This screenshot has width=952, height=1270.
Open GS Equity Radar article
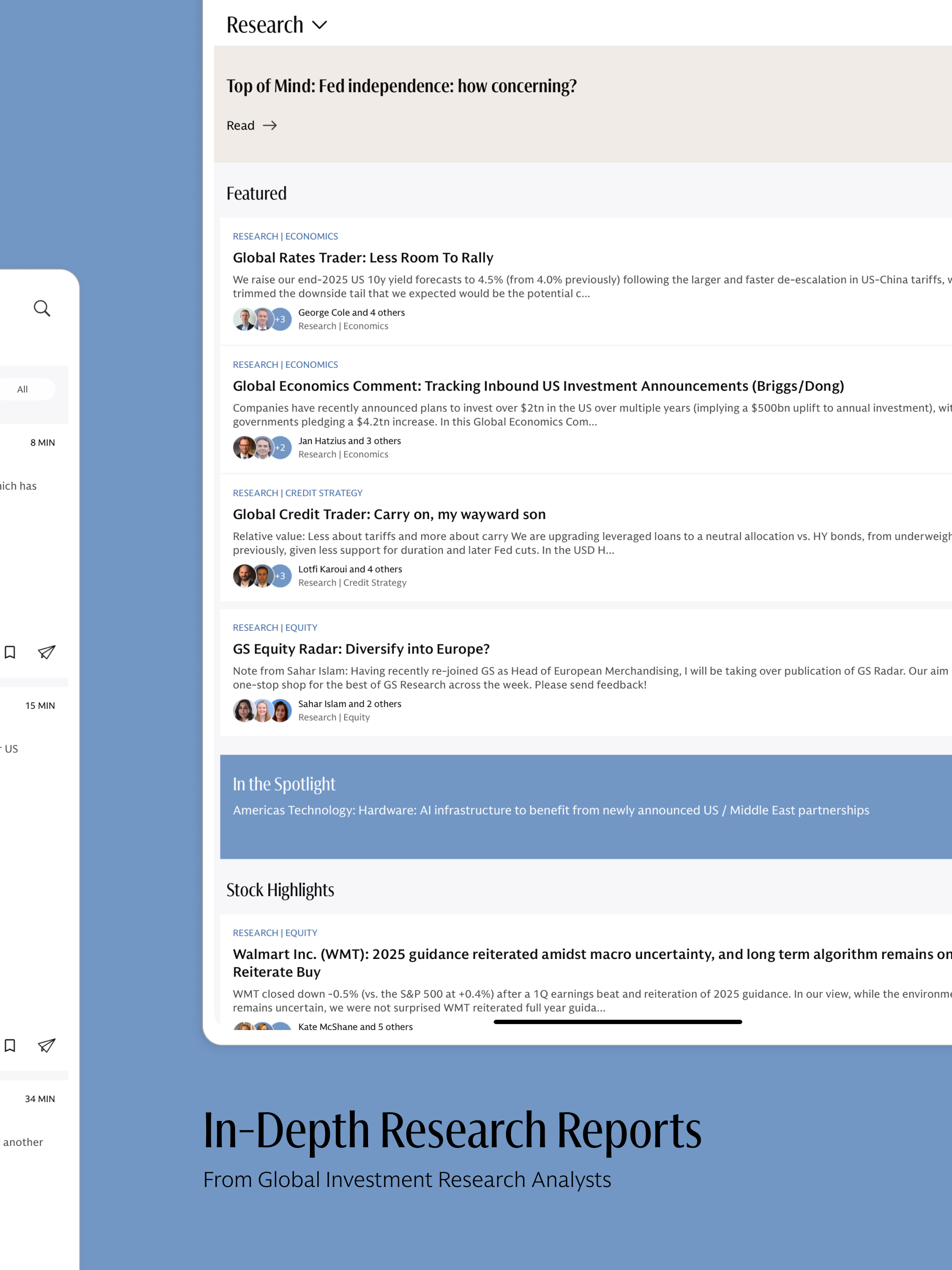tap(361, 649)
